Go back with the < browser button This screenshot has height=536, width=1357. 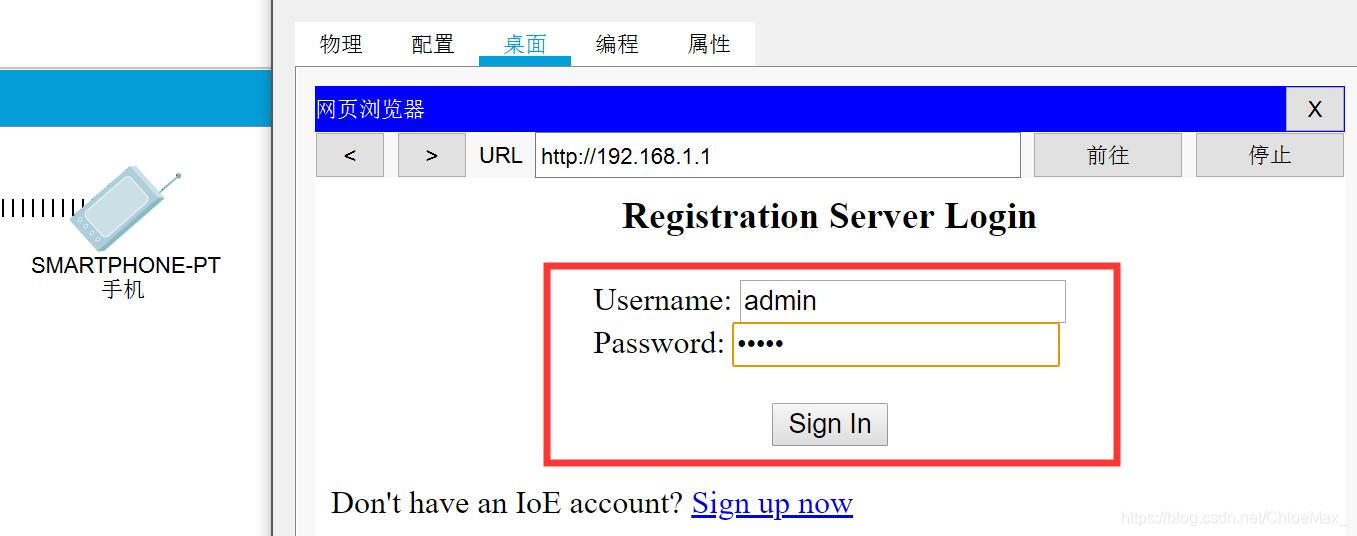[x=350, y=156]
